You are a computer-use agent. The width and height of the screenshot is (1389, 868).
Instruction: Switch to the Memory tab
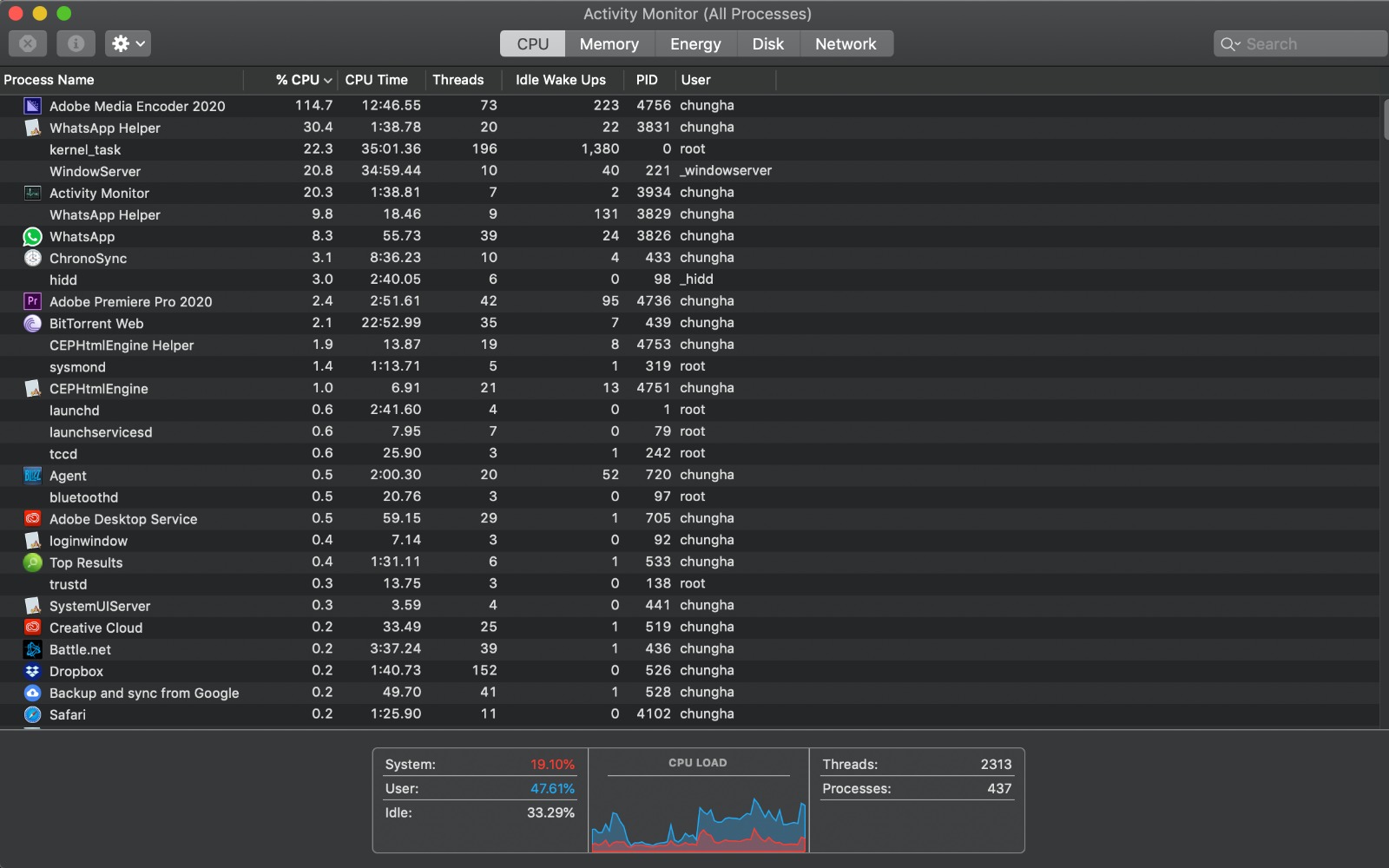609,44
